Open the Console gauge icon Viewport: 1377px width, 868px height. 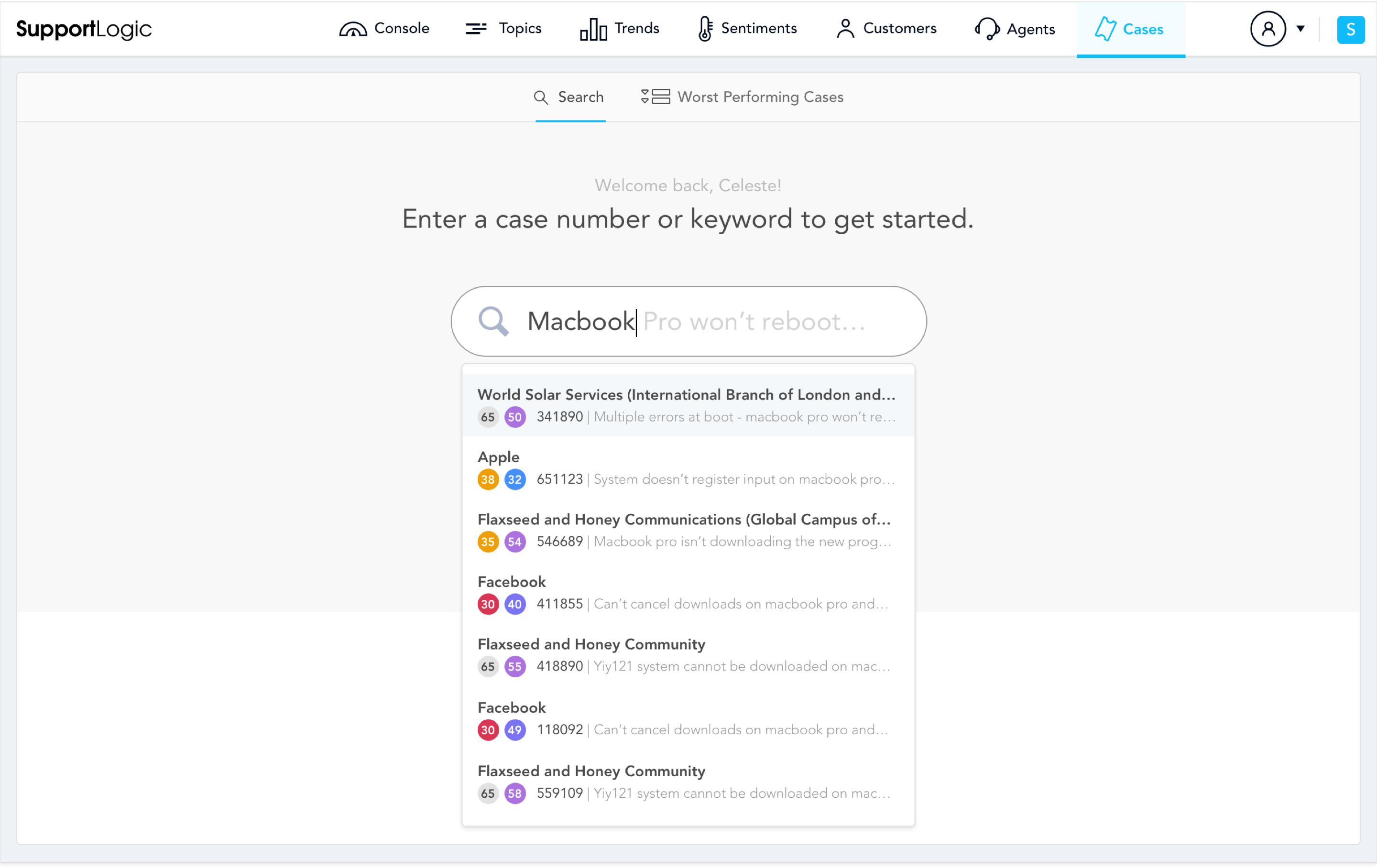353,29
